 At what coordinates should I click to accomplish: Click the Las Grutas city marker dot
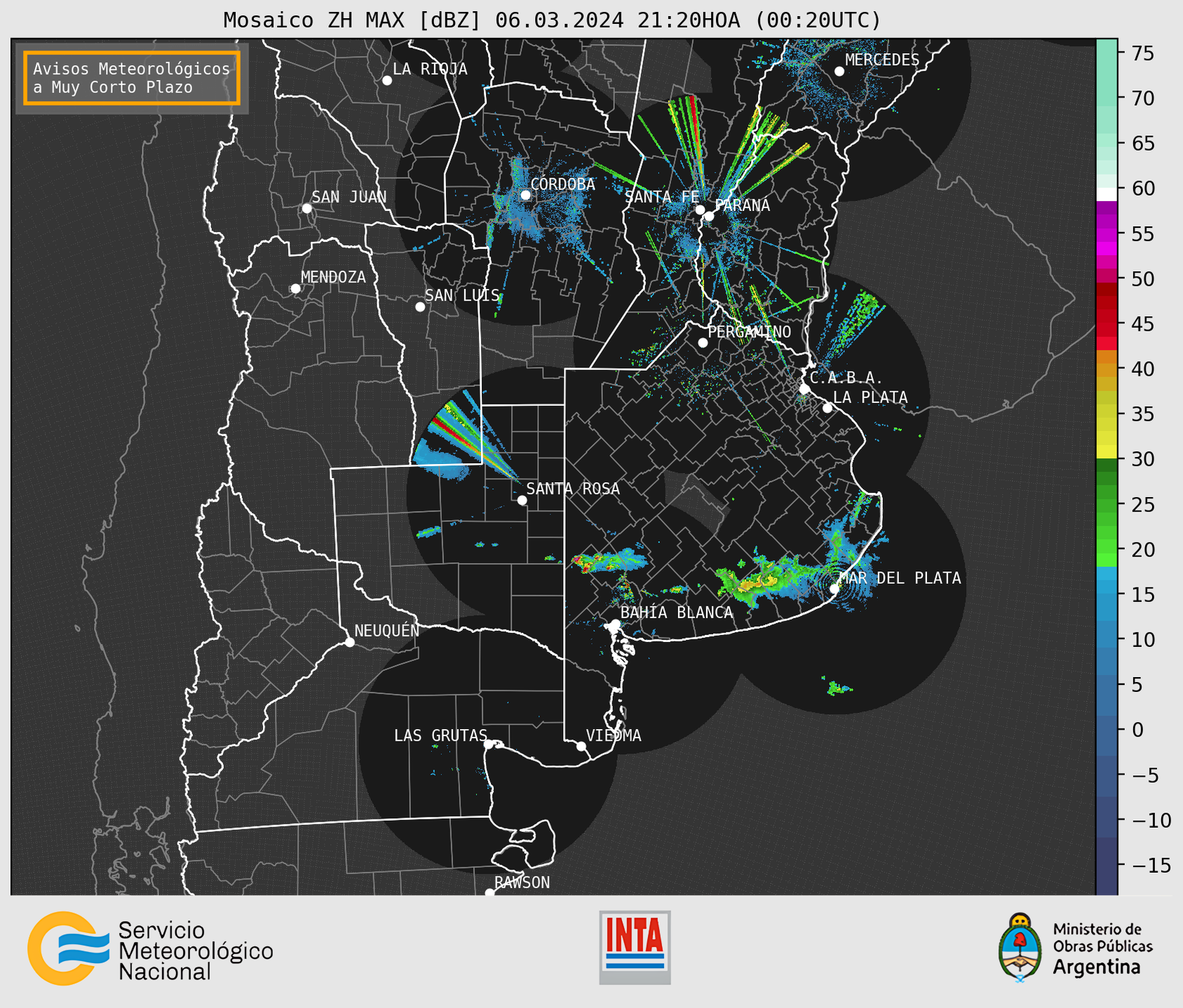coord(489,744)
